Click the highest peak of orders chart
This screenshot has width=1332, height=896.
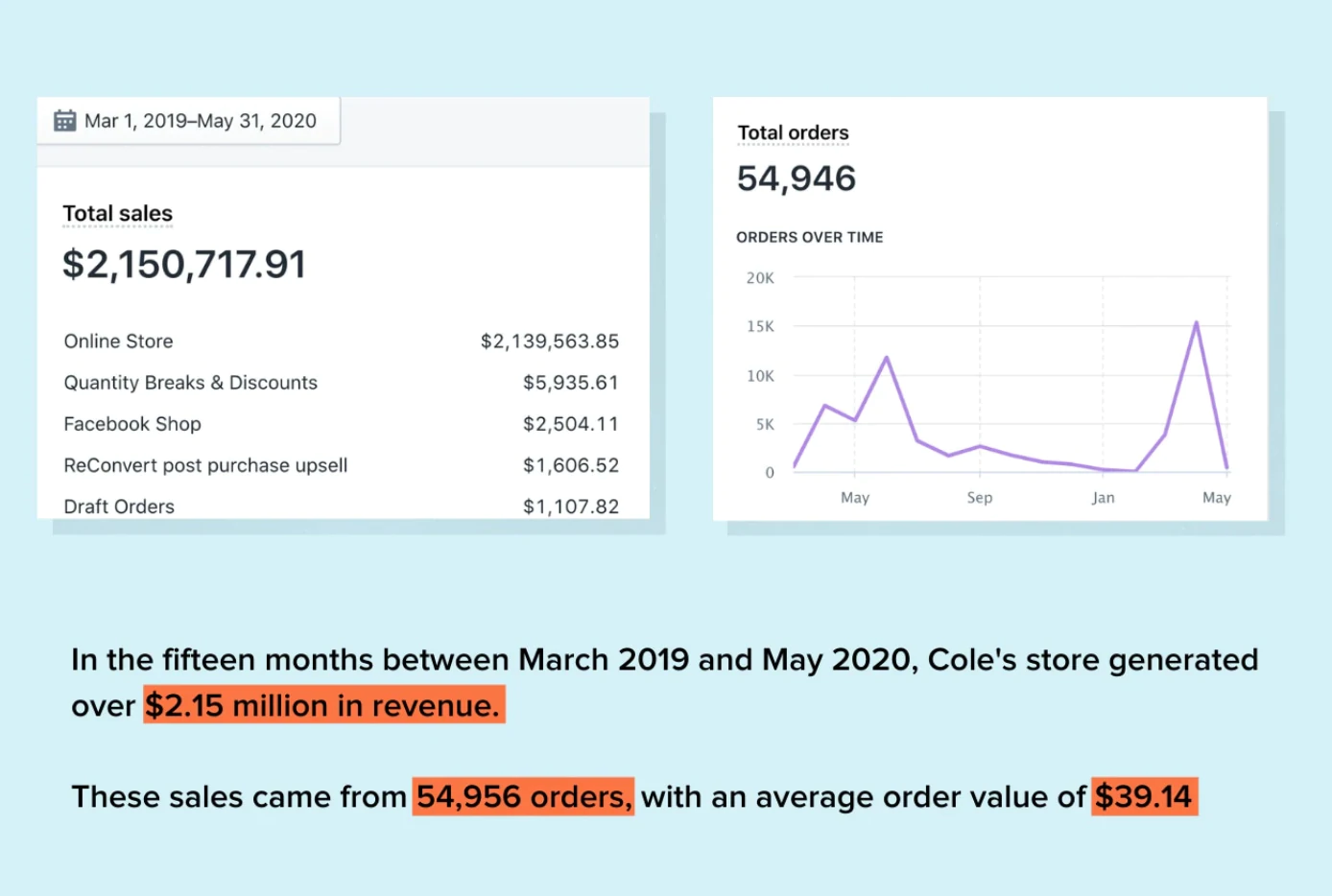pyautogui.click(x=1196, y=323)
